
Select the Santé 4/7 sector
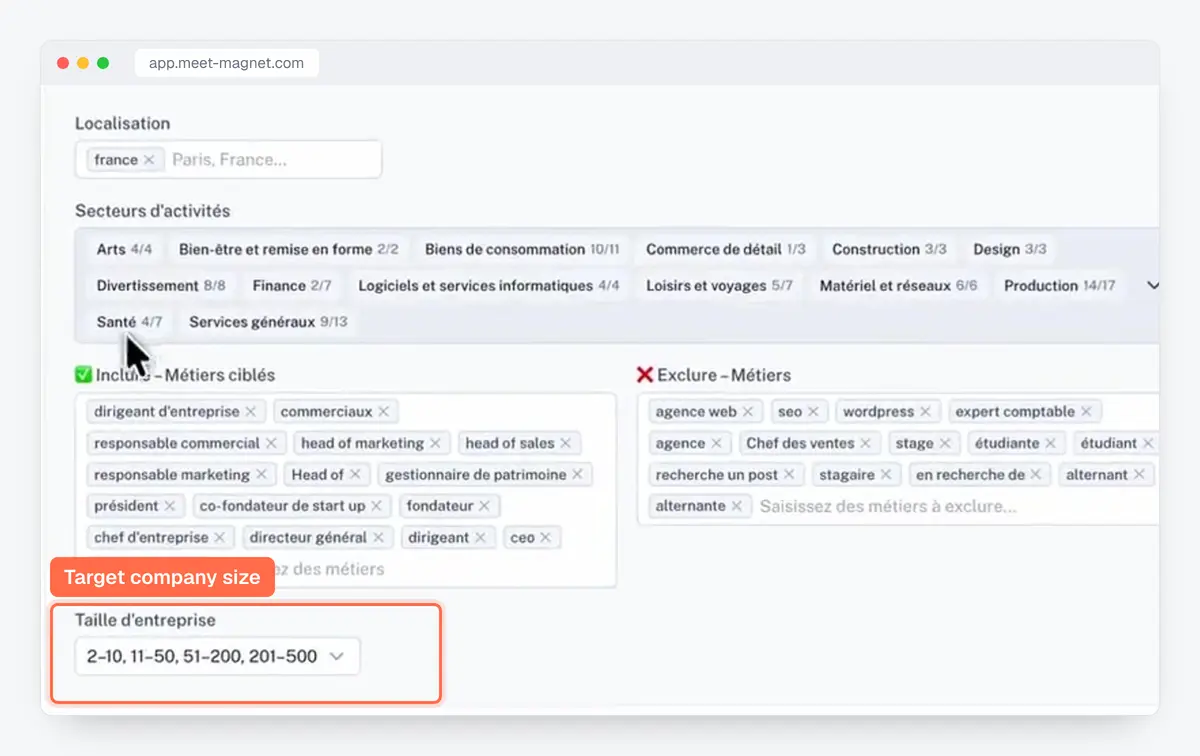[129, 322]
